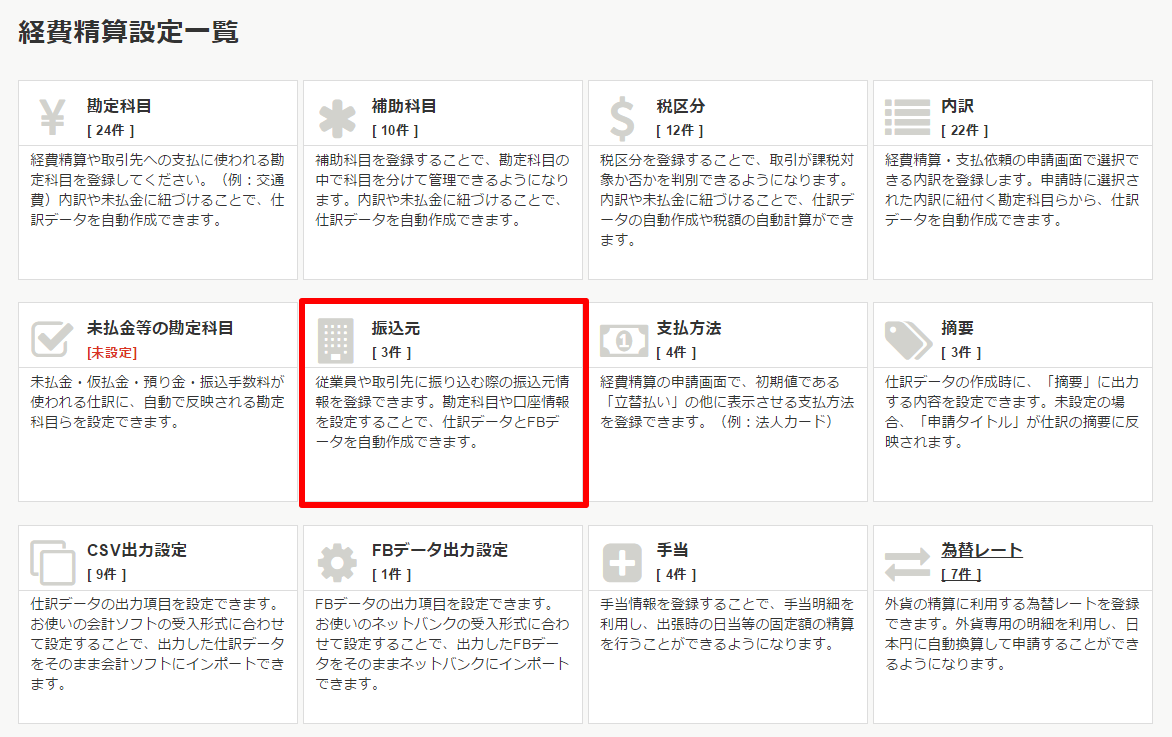The width and height of the screenshot is (1172, 737).
Task: Click the asterisk icon for 補助科目
Action: (337, 118)
